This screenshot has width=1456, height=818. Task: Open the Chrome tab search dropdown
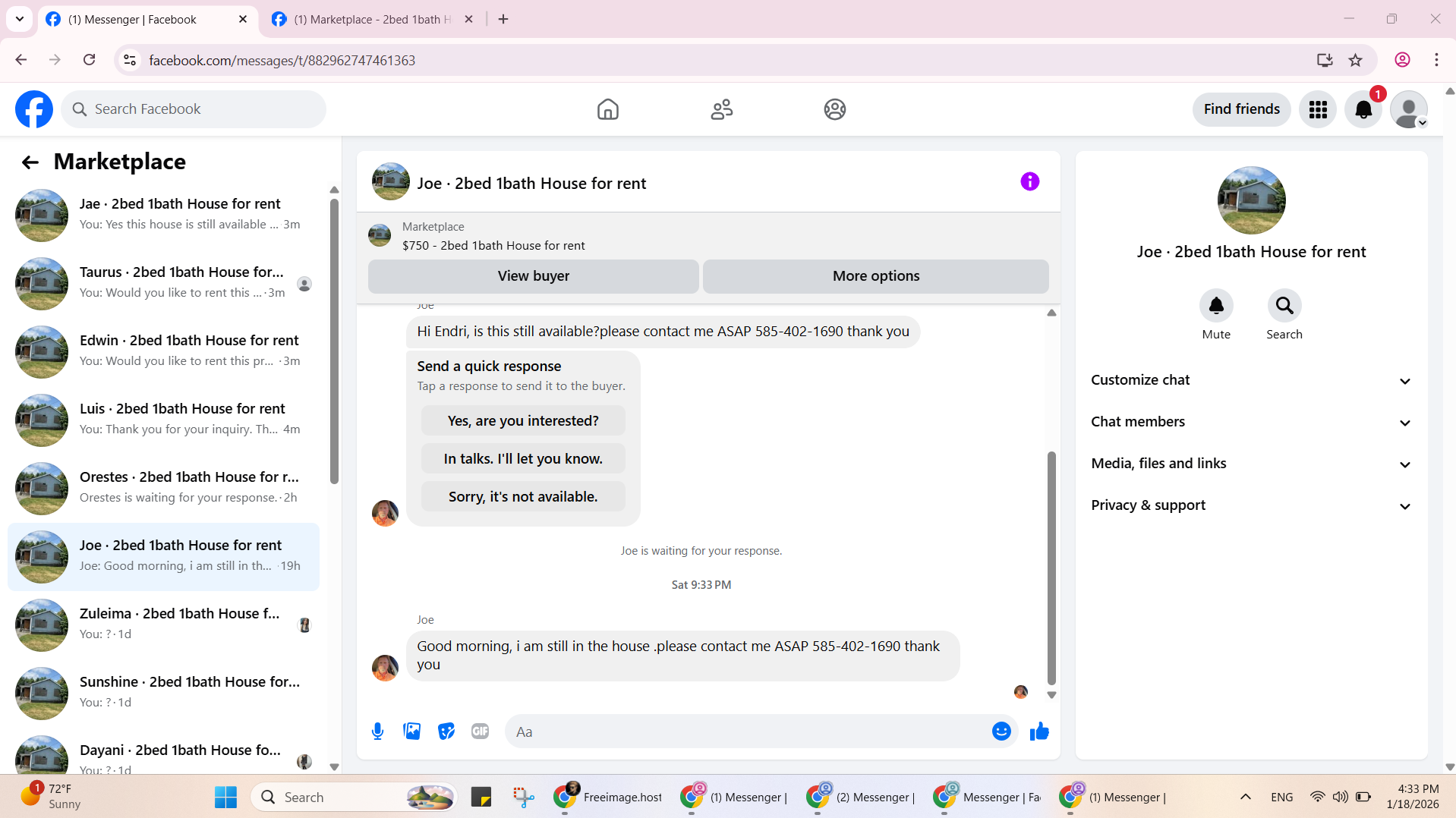[20, 19]
